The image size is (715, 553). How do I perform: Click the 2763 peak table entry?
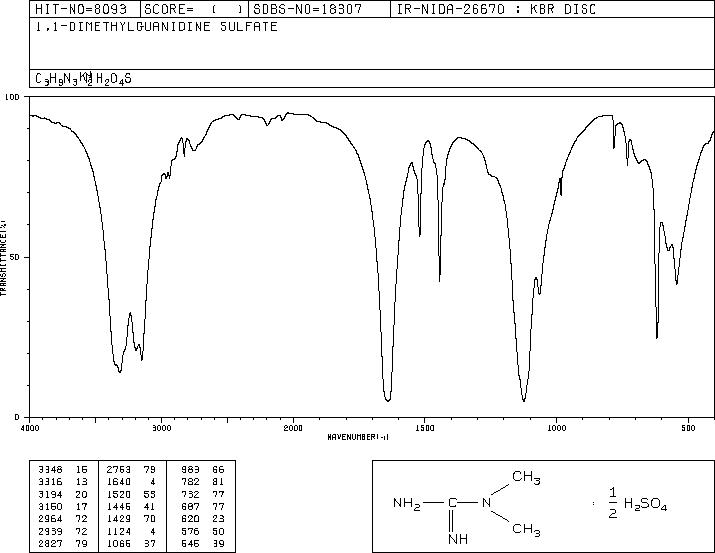pos(131,470)
